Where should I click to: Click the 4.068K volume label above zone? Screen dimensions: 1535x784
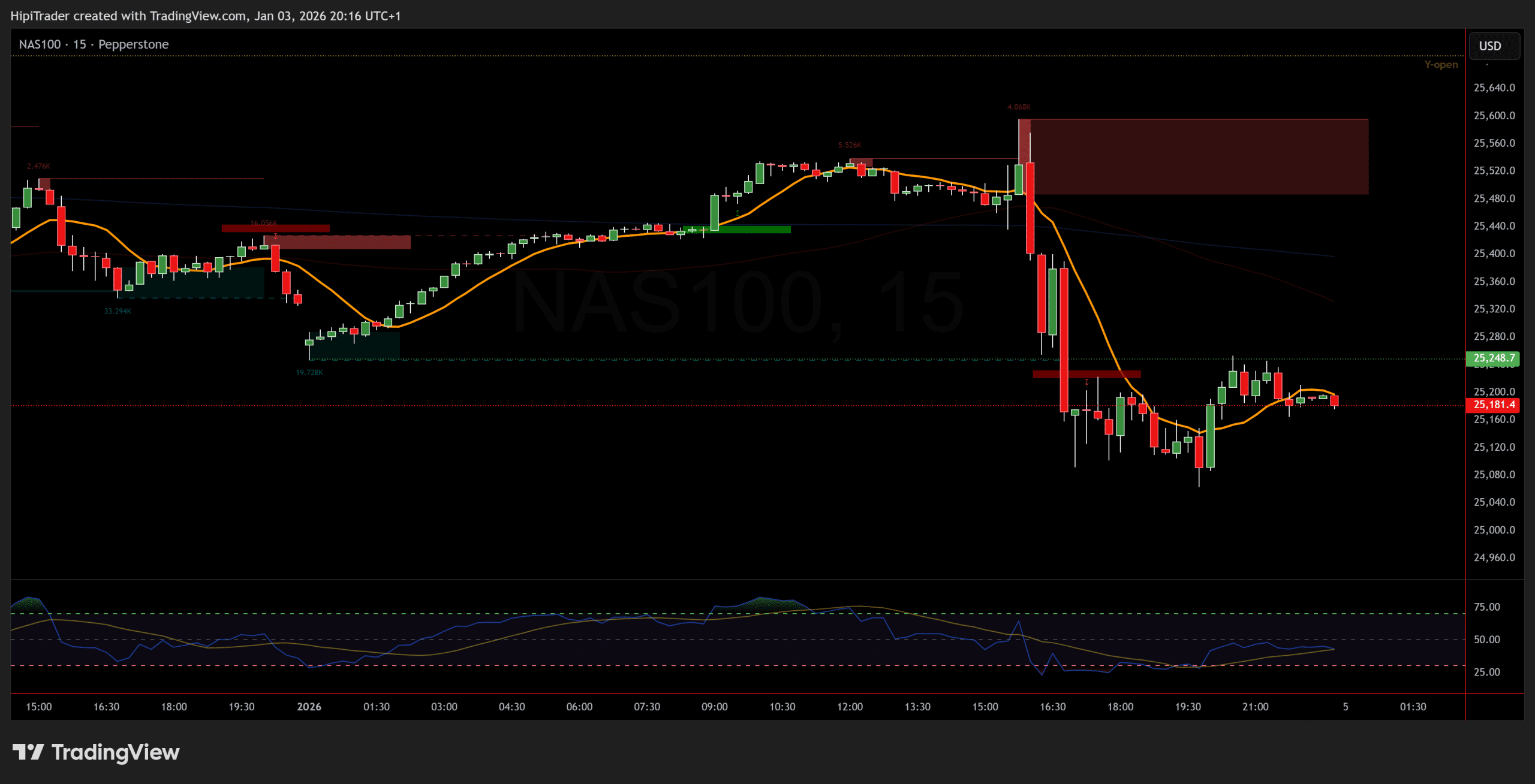[1019, 107]
